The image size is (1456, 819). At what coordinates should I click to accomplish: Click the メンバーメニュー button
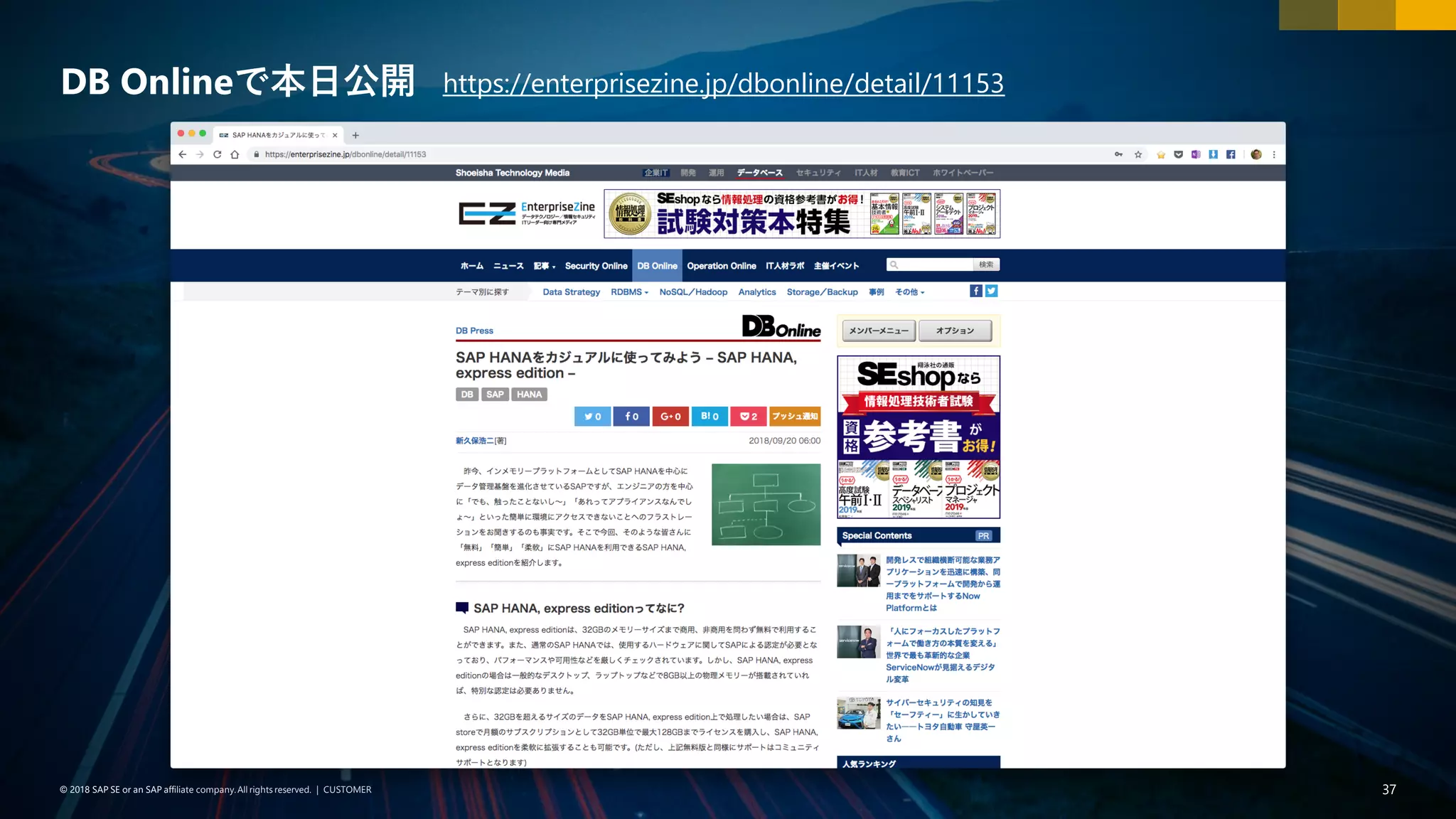pos(879,331)
